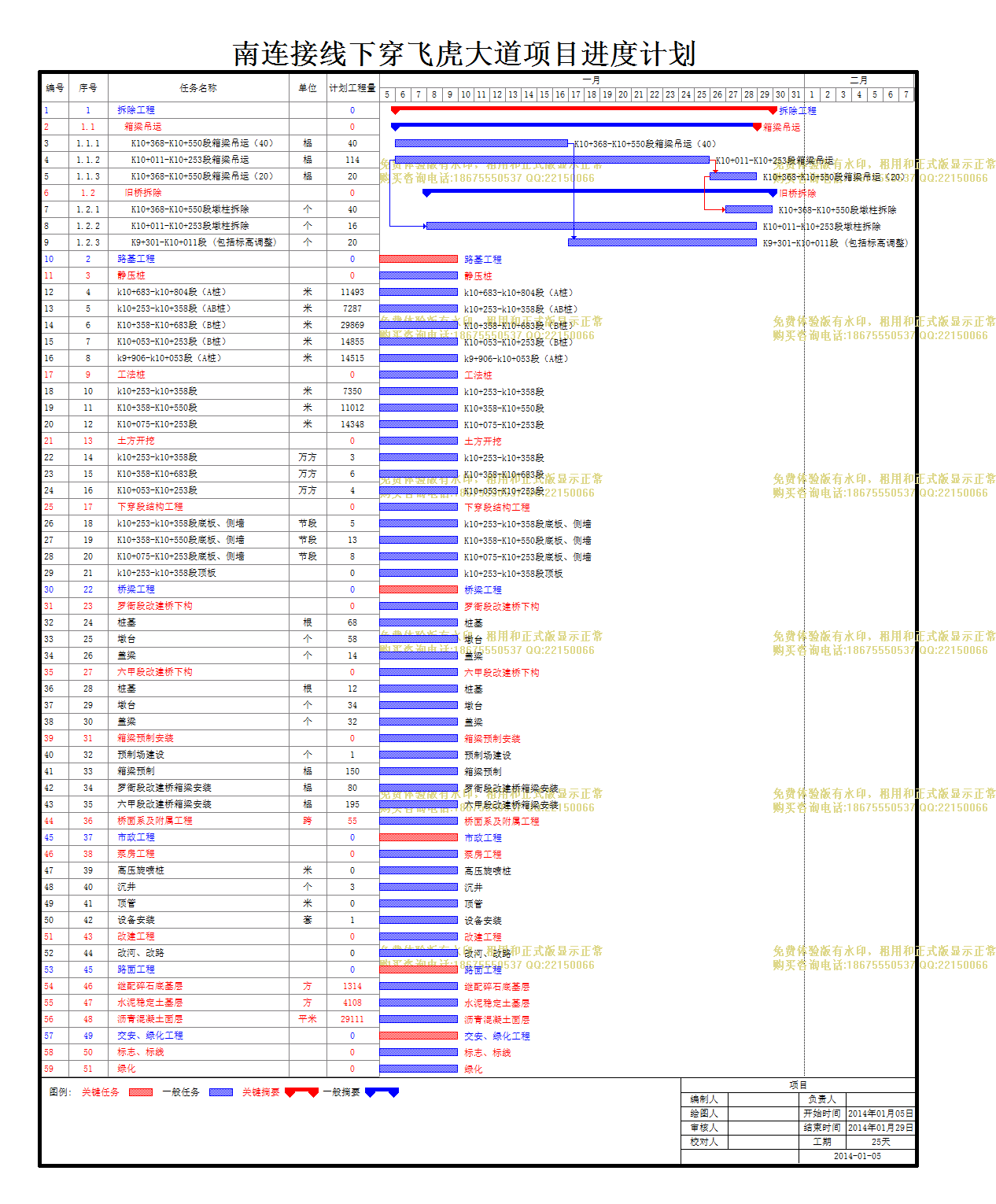
Task: Select task name 水泥稳定土基层 in the table
Action: [150, 1003]
